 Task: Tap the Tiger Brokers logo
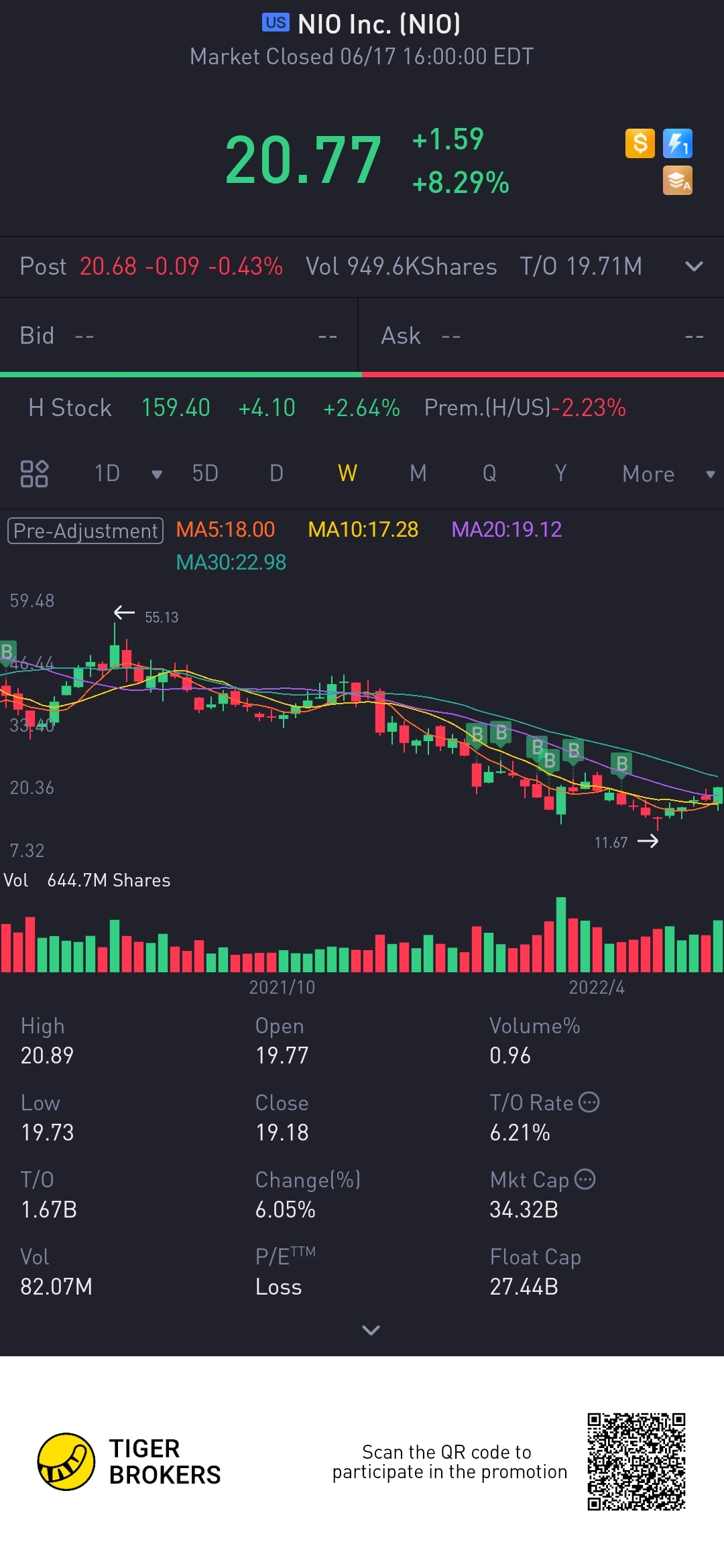[129, 1462]
